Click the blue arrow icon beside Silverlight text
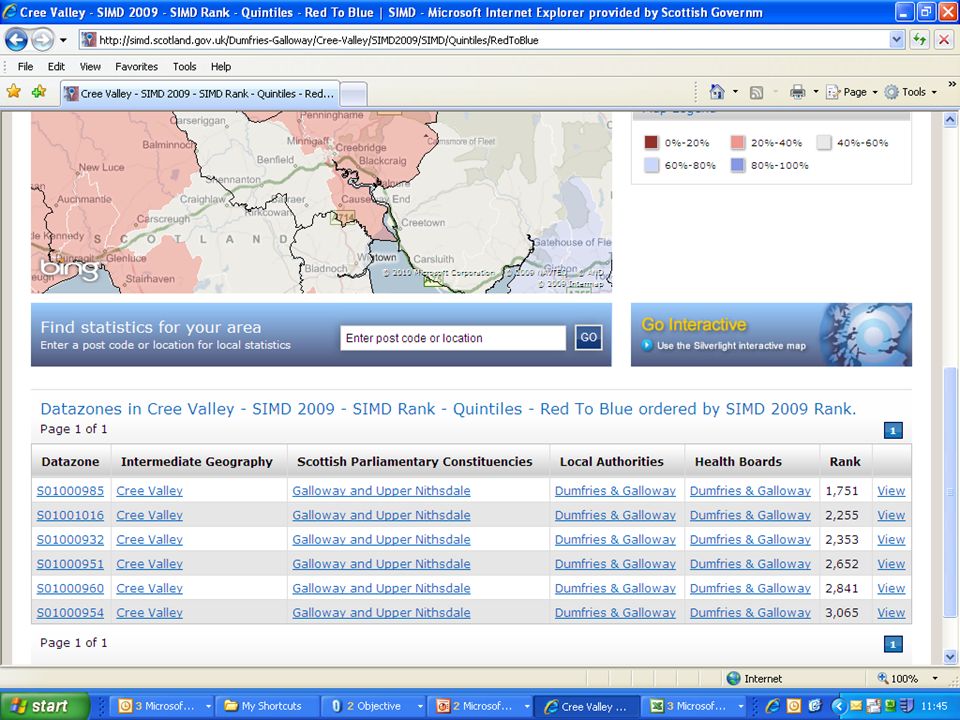This screenshot has height=720, width=960. [647, 346]
